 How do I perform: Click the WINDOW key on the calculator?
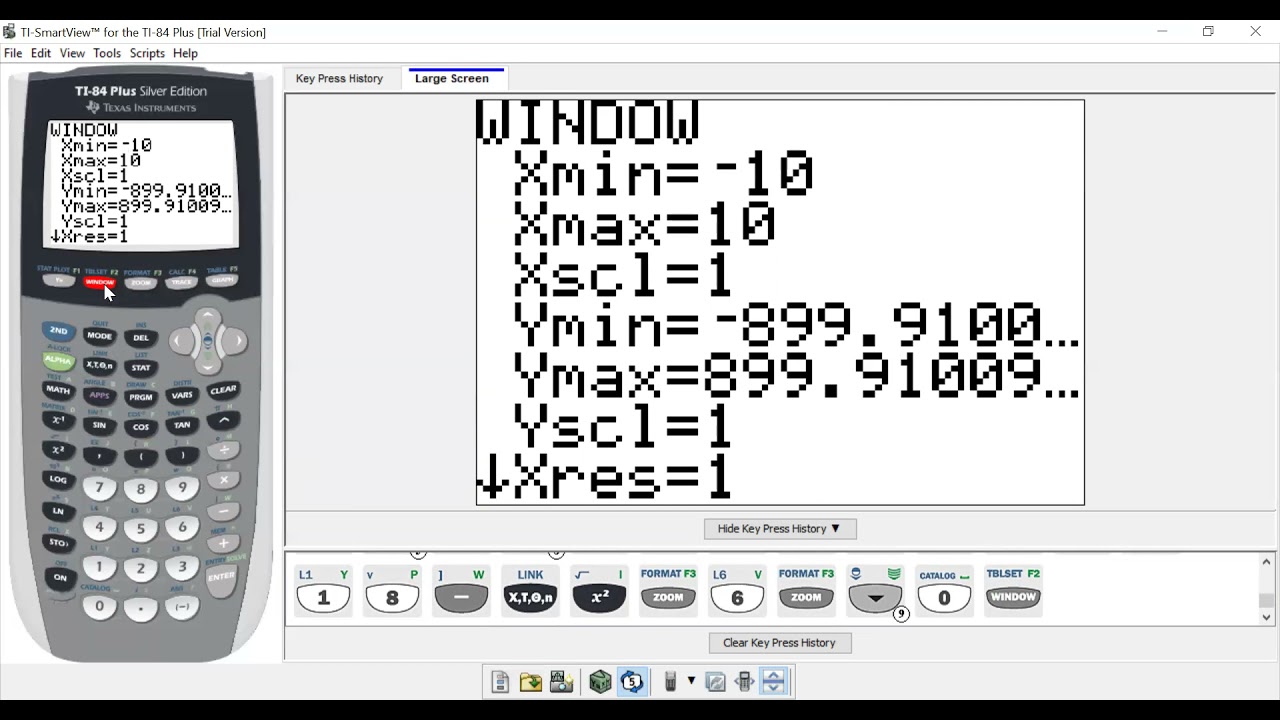point(100,282)
